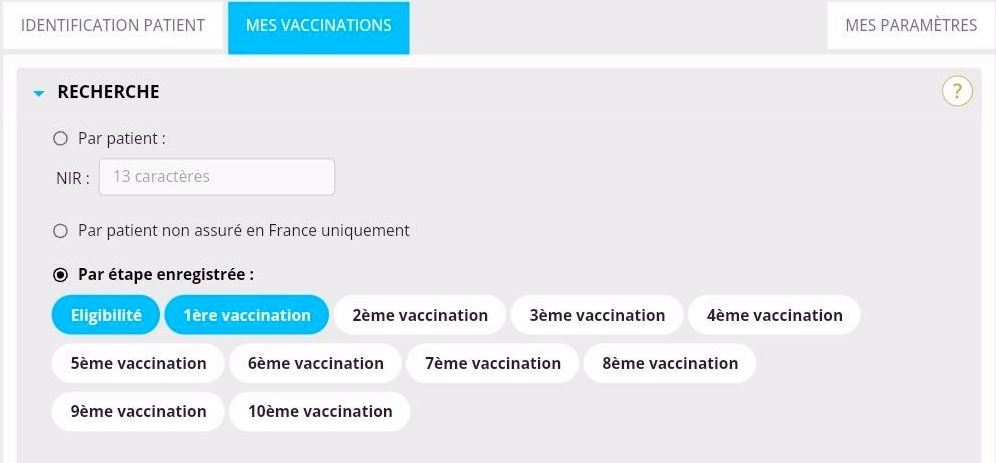Select the 8ème vaccination step
The height and width of the screenshot is (463, 996).
[670, 363]
